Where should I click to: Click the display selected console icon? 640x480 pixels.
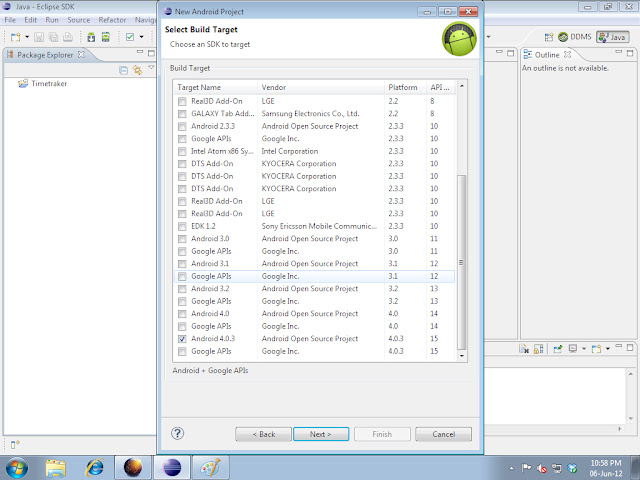573,349
